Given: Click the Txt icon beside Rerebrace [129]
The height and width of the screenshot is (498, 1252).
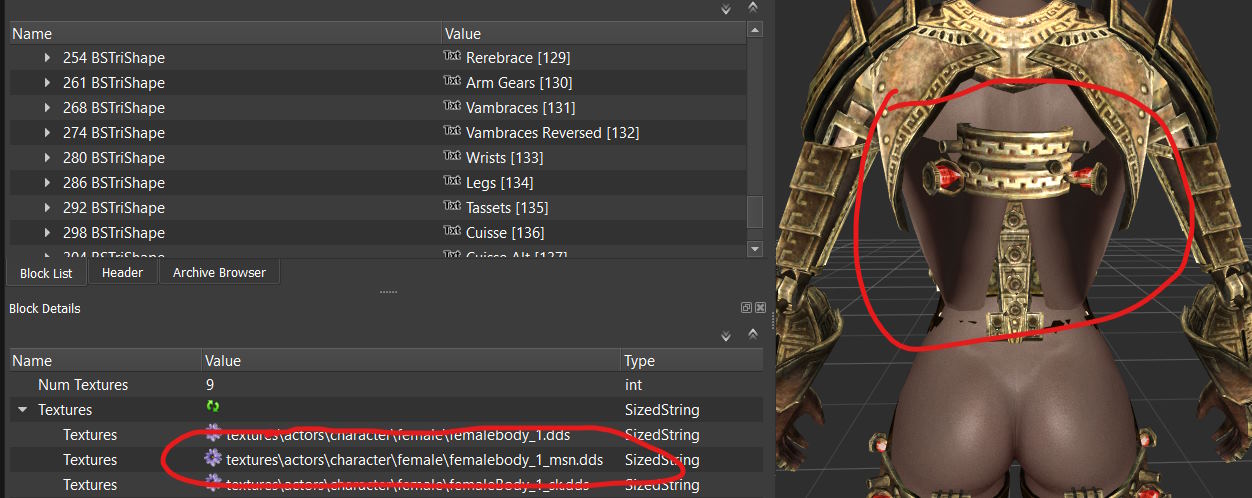Looking at the screenshot, I should point(452,57).
